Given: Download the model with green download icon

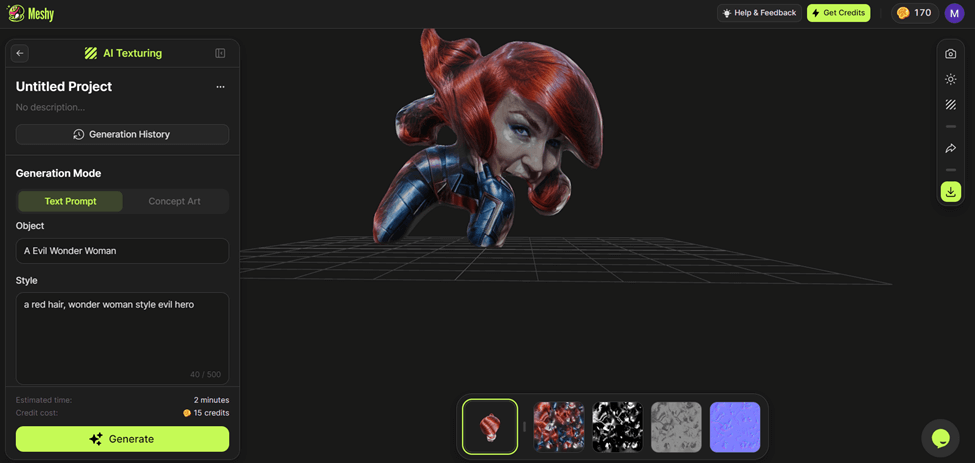Looking at the screenshot, I should pyautogui.click(x=950, y=191).
